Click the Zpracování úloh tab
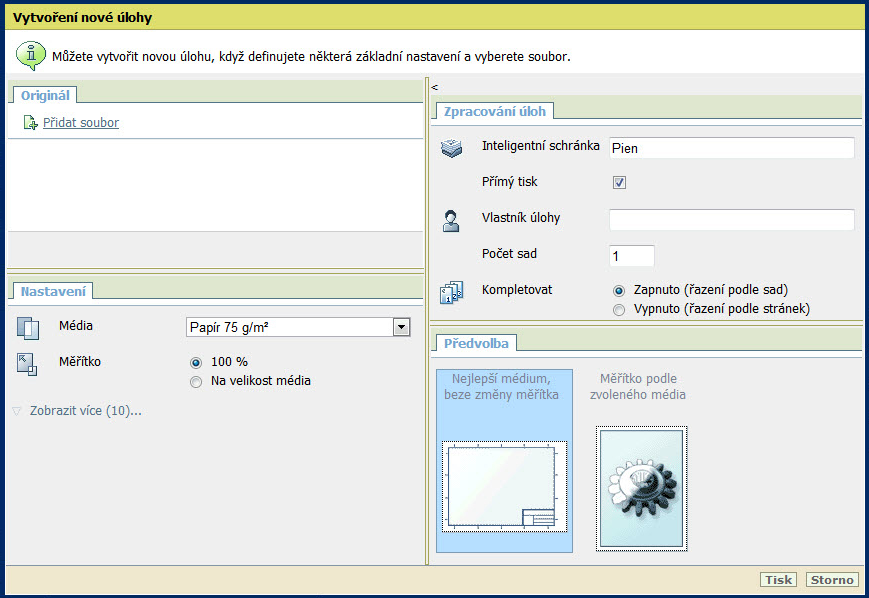 tap(494, 111)
